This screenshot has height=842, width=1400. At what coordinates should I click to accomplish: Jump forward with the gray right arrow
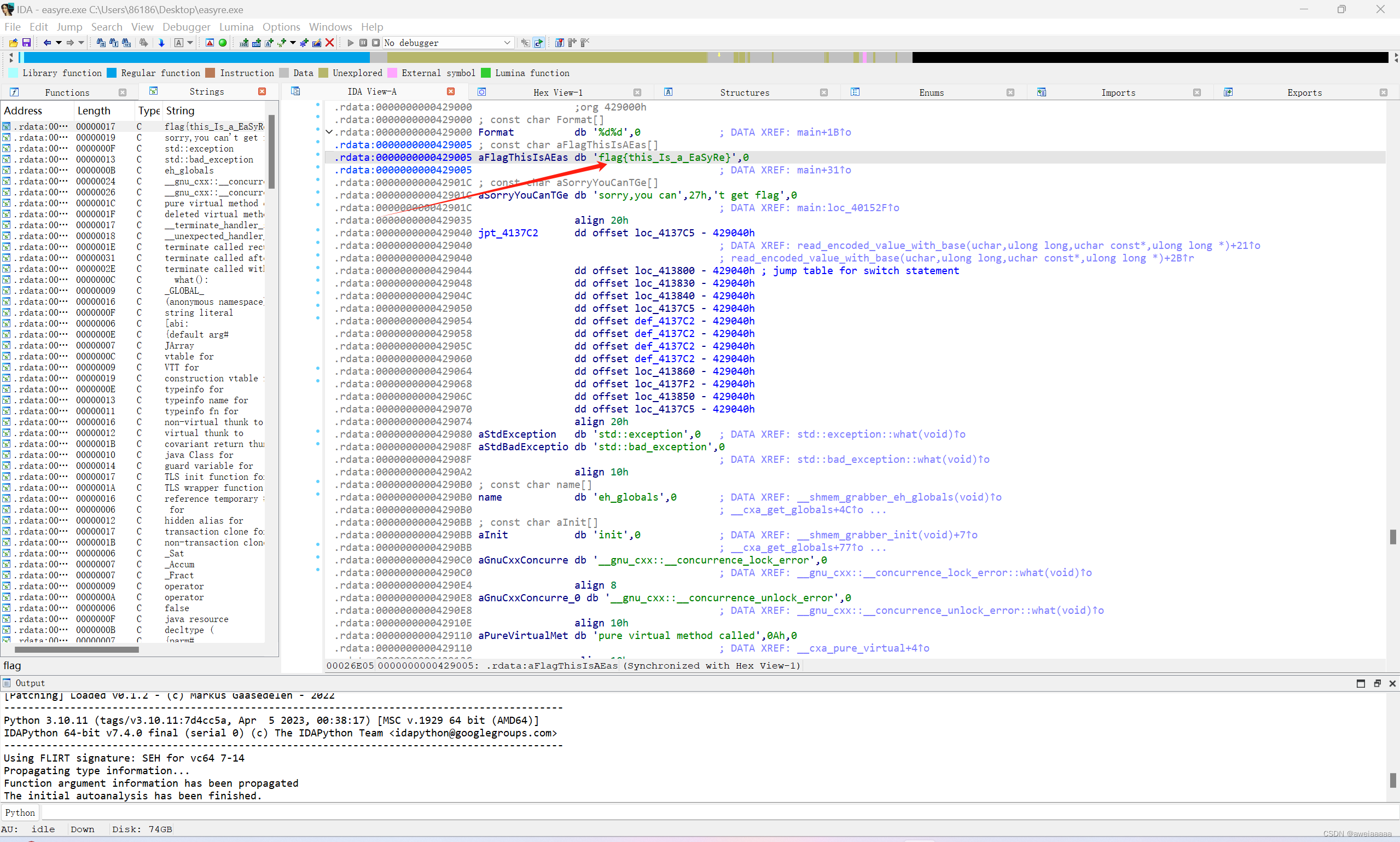[70, 43]
